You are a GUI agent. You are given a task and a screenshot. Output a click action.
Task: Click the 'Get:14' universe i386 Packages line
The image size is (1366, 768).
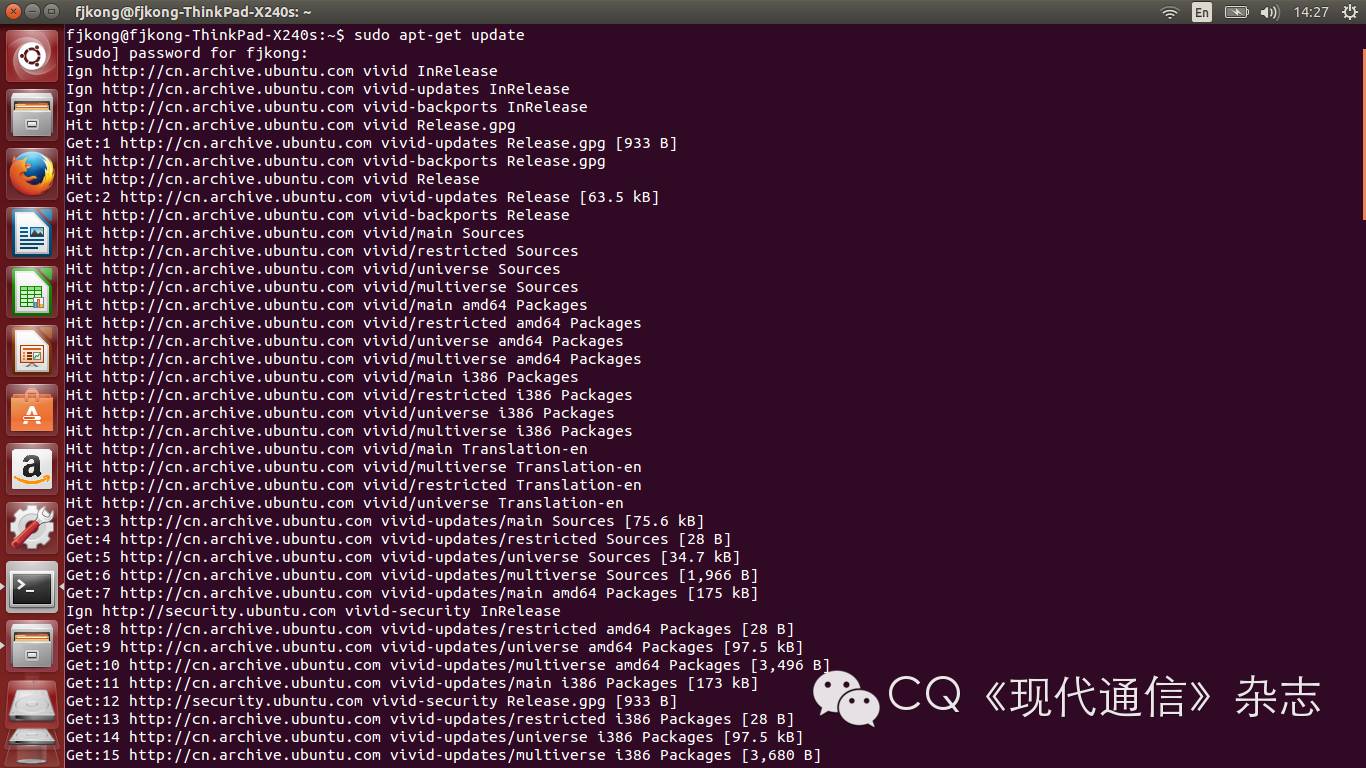(435, 737)
